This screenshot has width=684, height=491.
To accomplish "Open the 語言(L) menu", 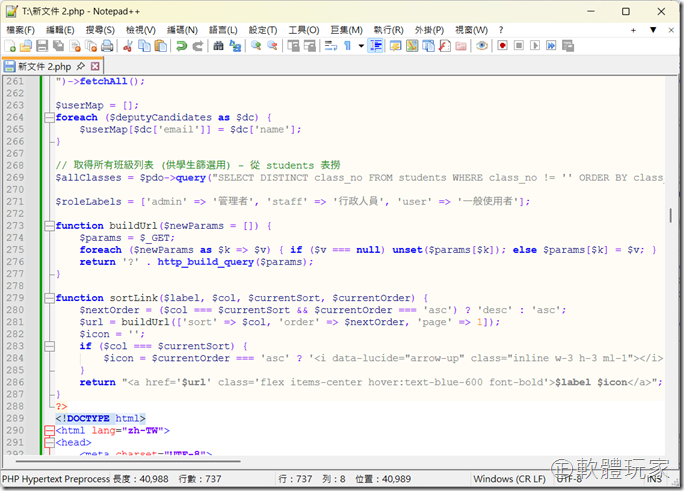I will pos(224,30).
